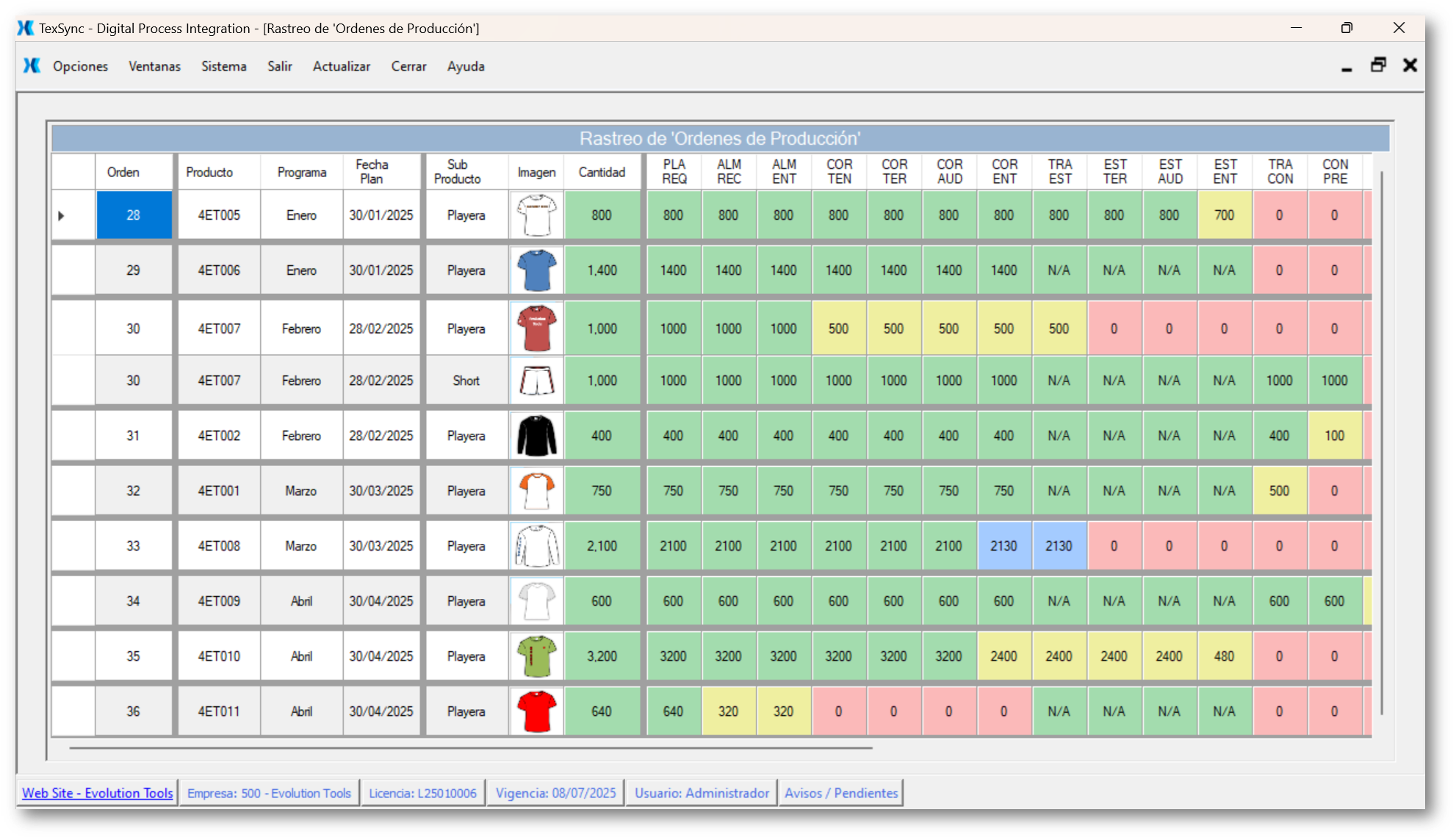
Task: Click Avisos / Pendientes in status bar
Action: [841, 793]
